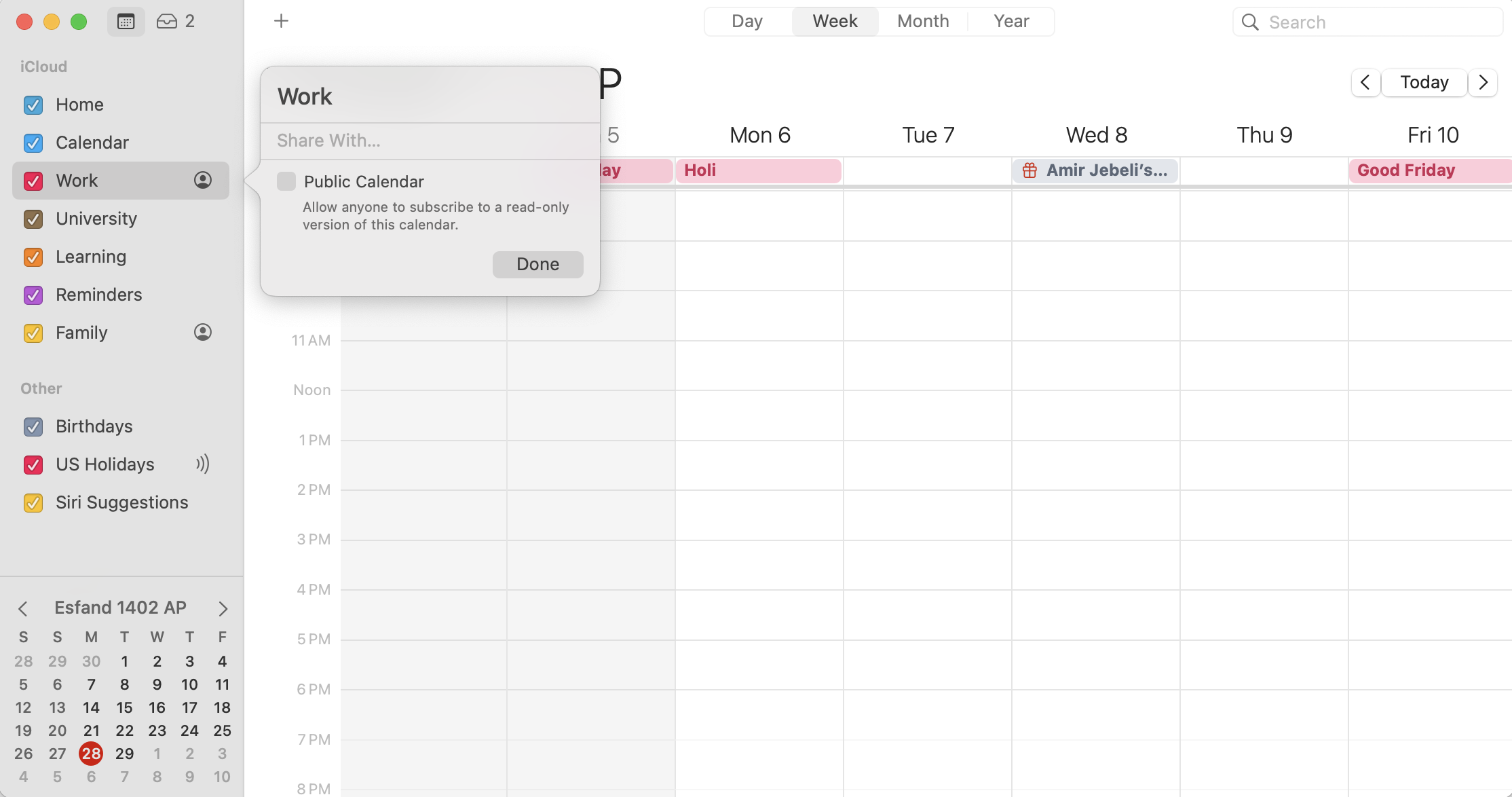Uncheck the University calendar checkbox
Image resolution: width=1512 pixels, height=797 pixels.
coord(33,219)
